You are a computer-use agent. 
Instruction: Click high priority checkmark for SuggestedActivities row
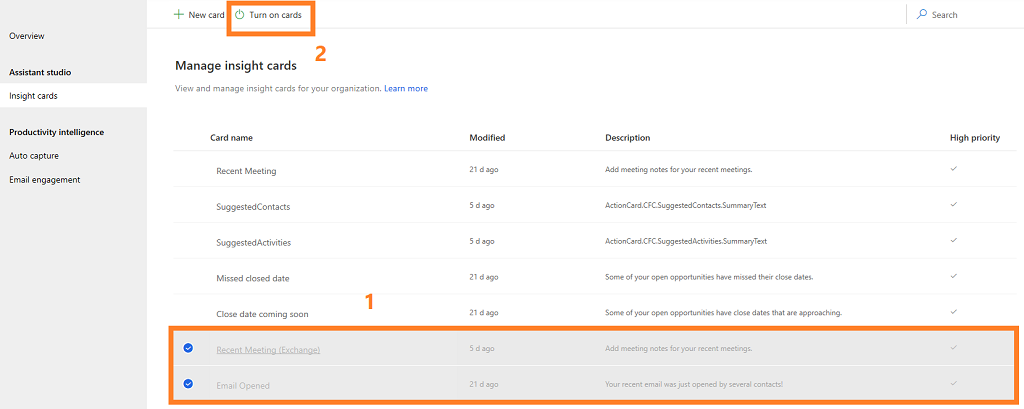(954, 241)
